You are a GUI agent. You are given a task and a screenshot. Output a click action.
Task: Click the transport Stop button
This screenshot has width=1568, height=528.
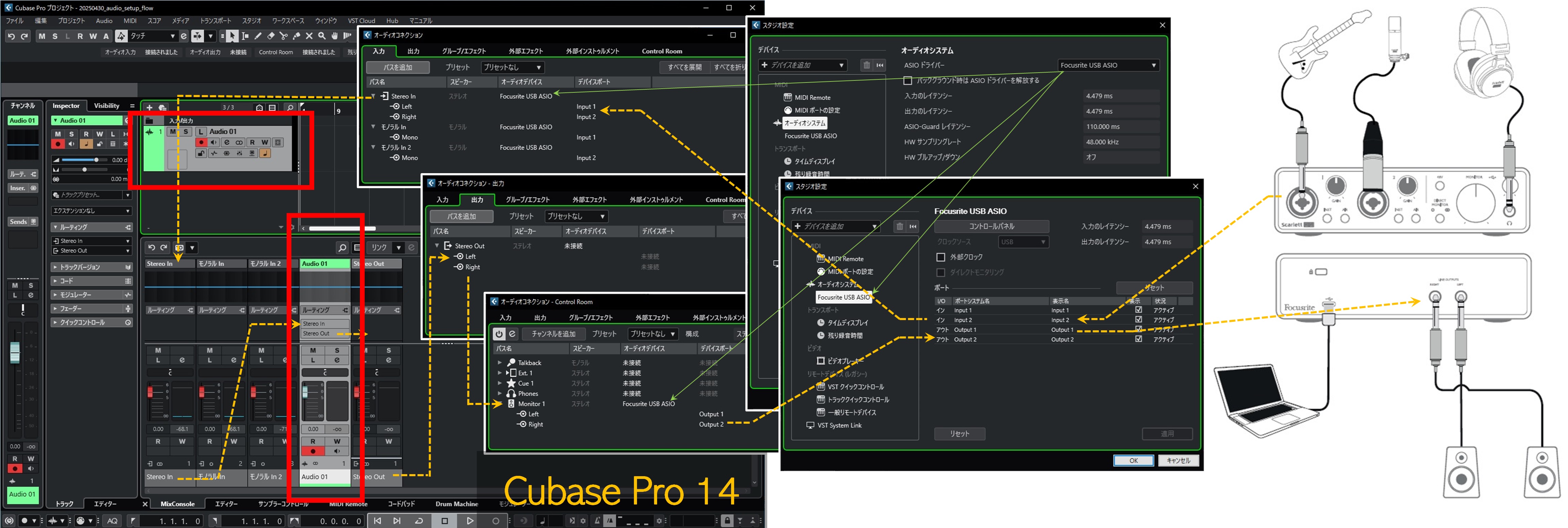click(x=444, y=521)
